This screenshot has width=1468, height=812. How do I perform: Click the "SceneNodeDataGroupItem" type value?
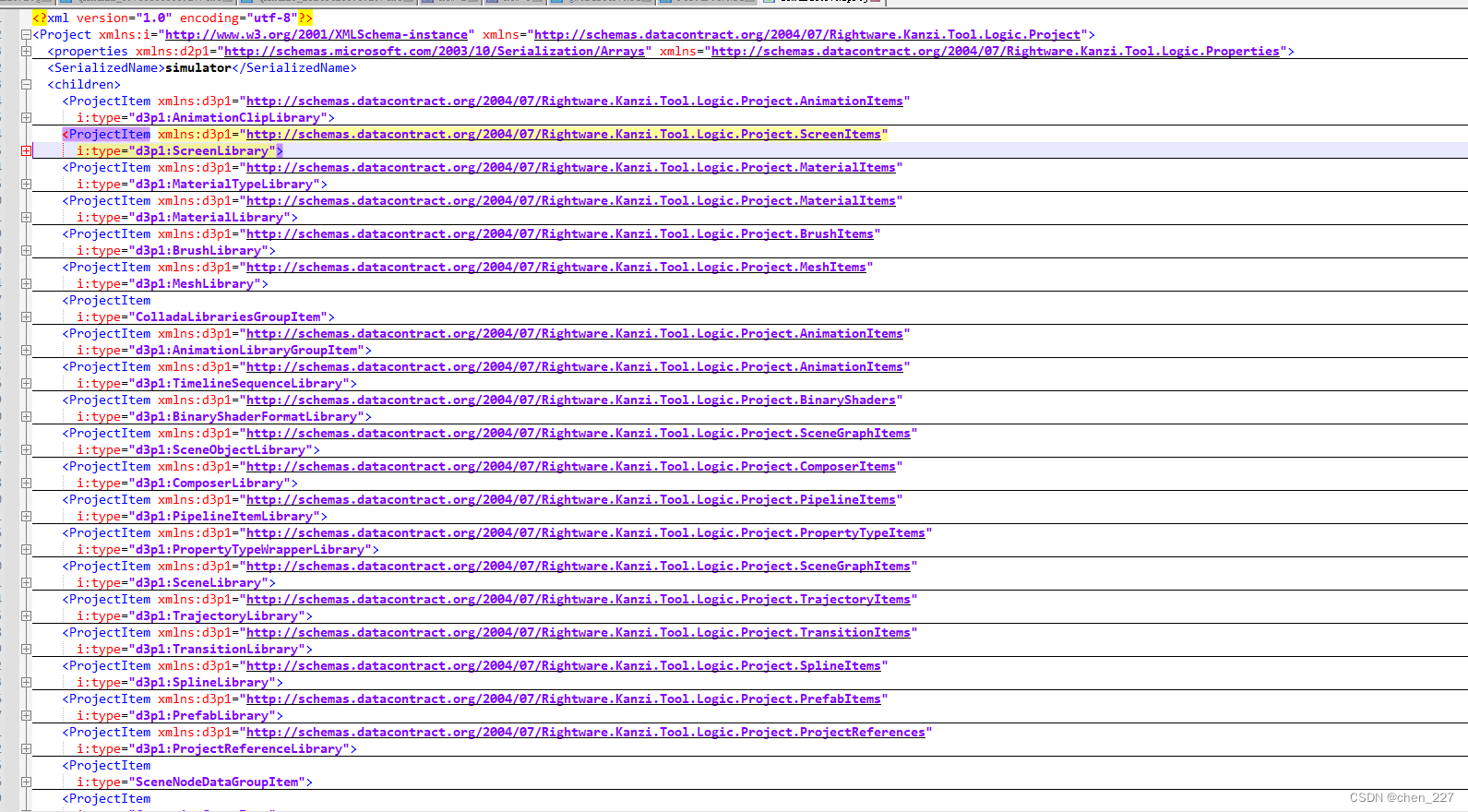(217, 782)
